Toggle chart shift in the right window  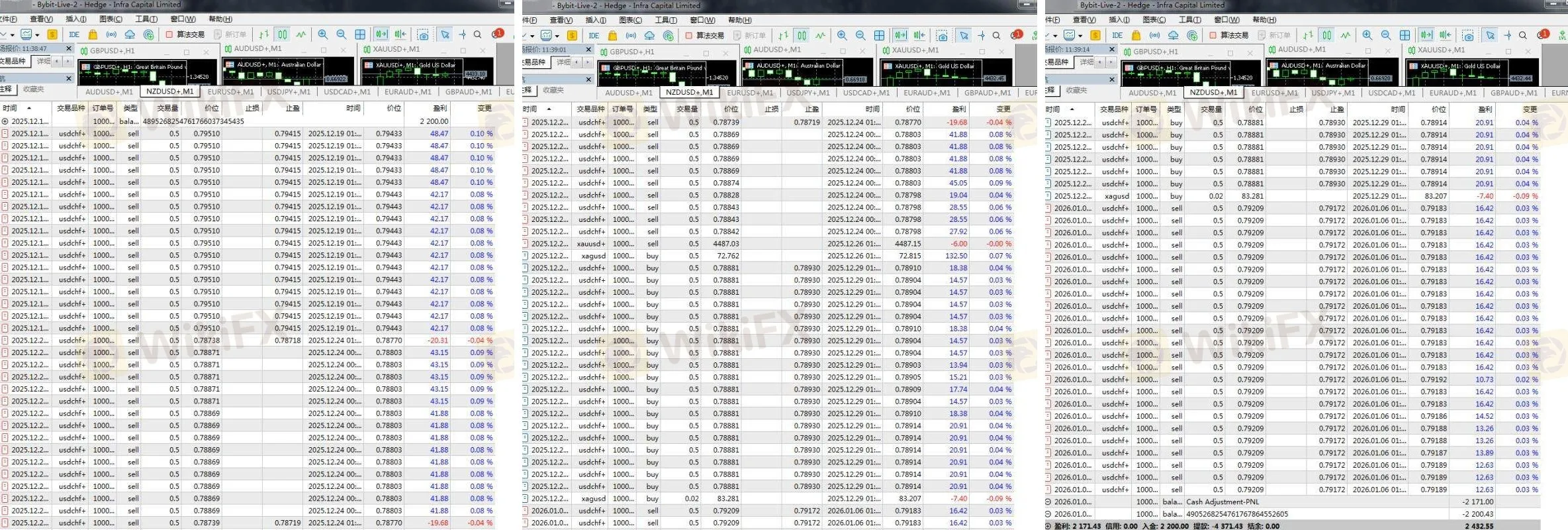(1446, 35)
